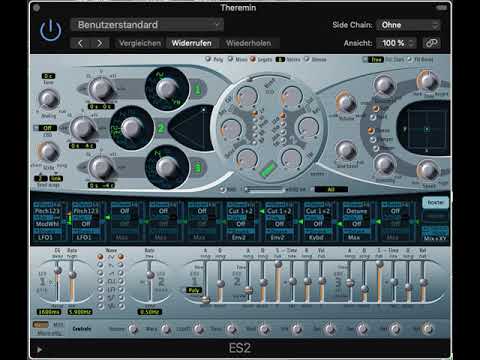Click the Distortion amount knob

[384, 85]
